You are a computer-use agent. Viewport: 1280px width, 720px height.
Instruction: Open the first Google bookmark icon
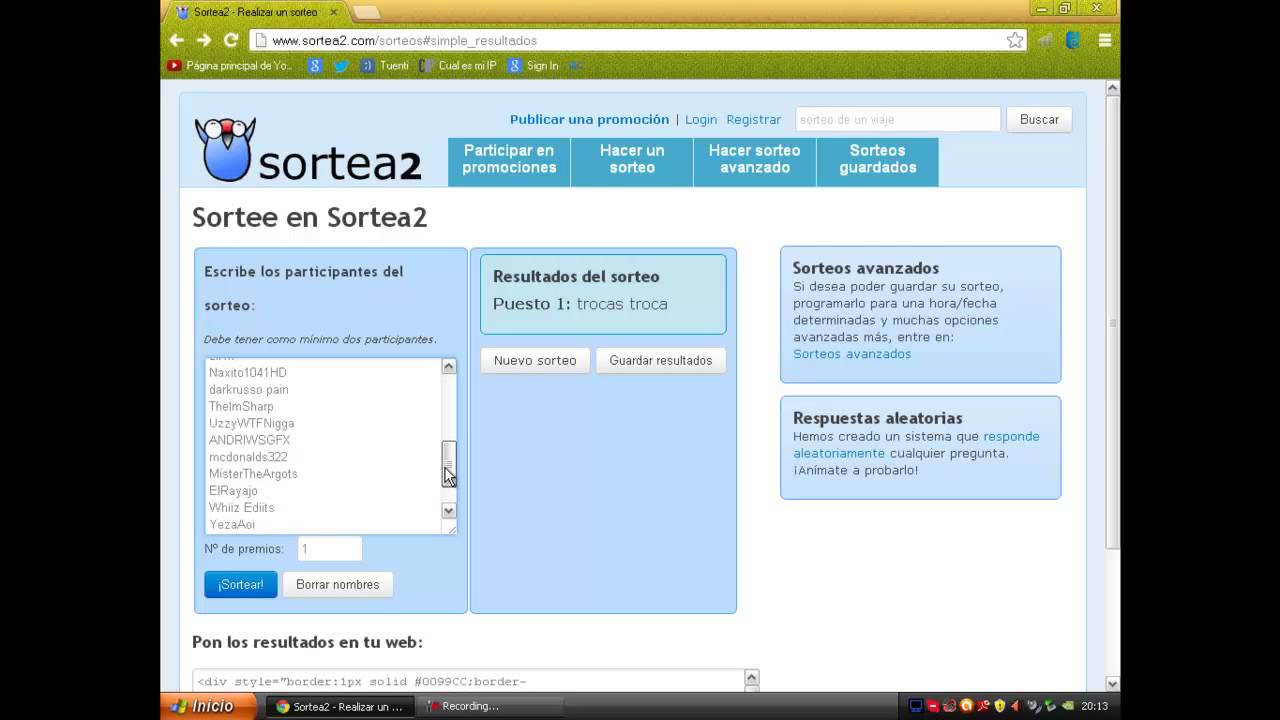pos(315,66)
